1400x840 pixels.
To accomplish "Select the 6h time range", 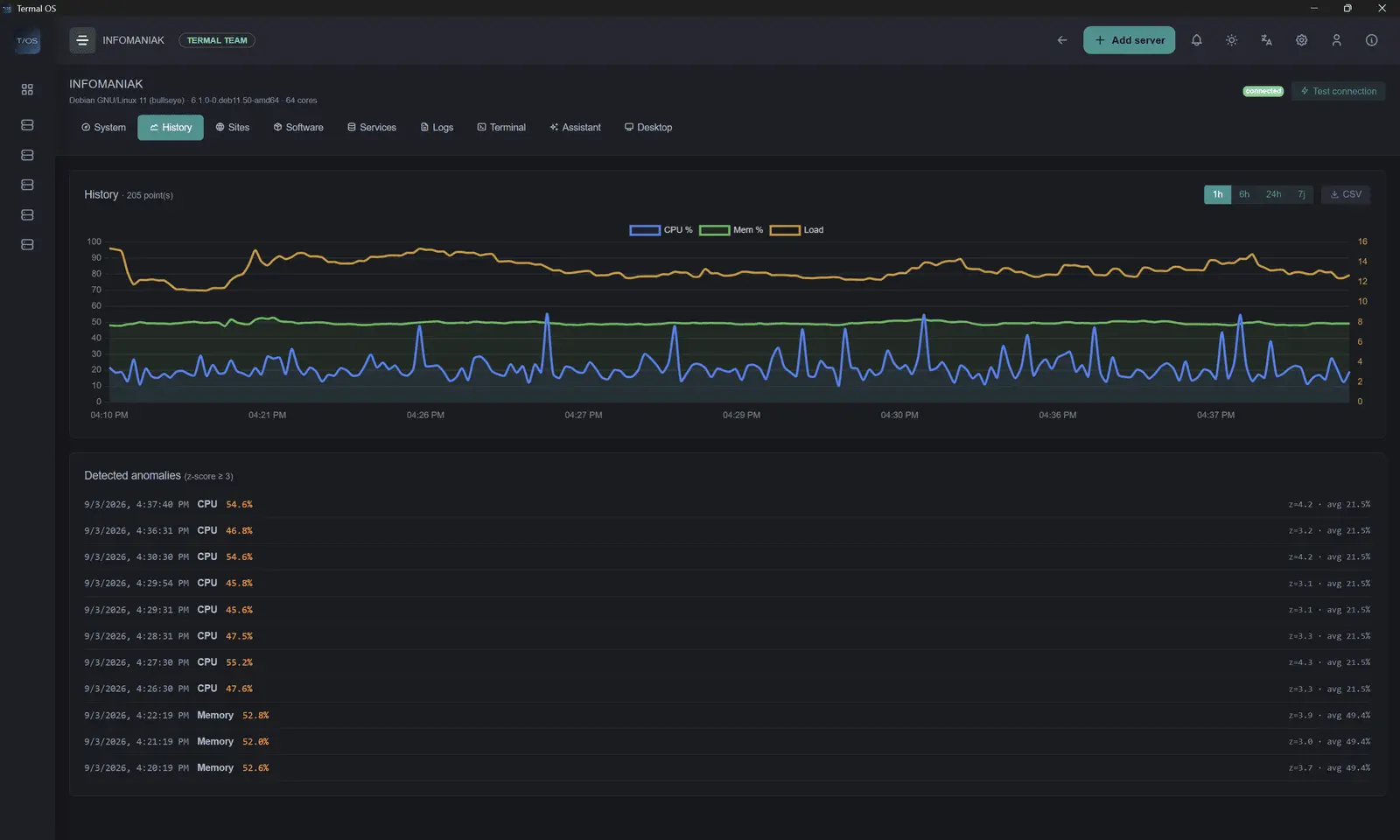I will pyautogui.click(x=1243, y=194).
